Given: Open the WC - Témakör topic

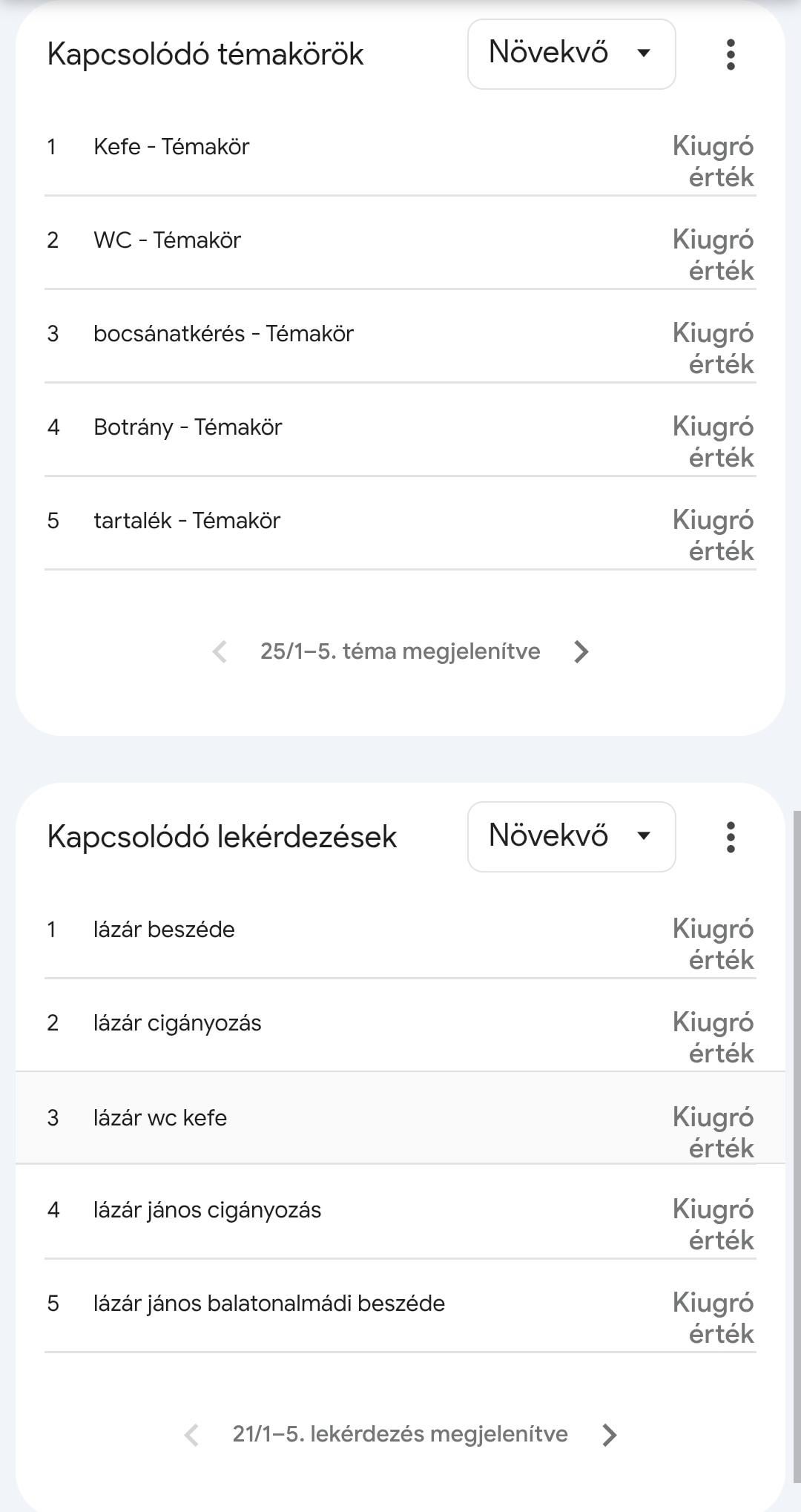Looking at the screenshot, I should (x=167, y=240).
